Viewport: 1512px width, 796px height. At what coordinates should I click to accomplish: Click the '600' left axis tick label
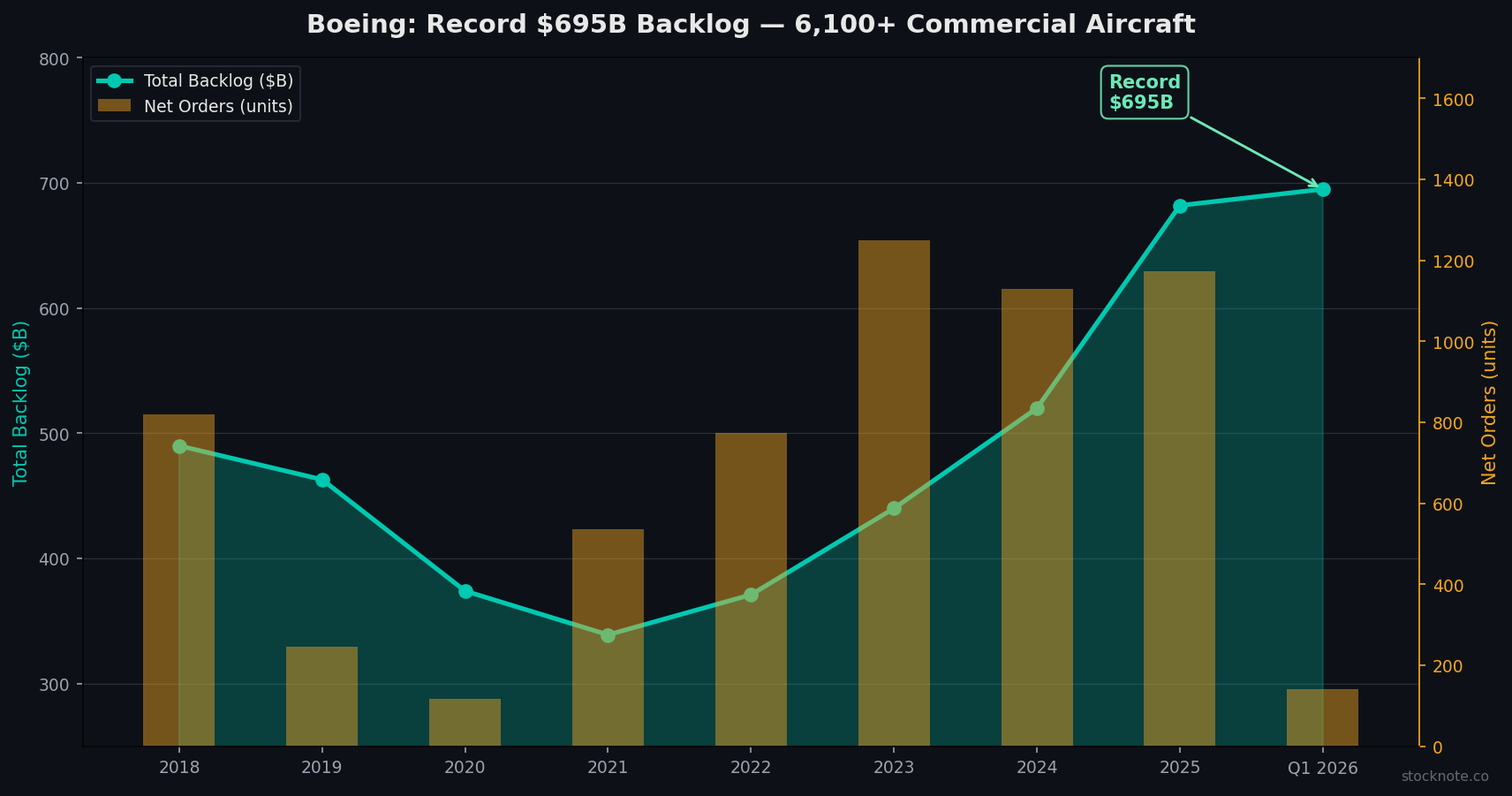click(x=55, y=309)
